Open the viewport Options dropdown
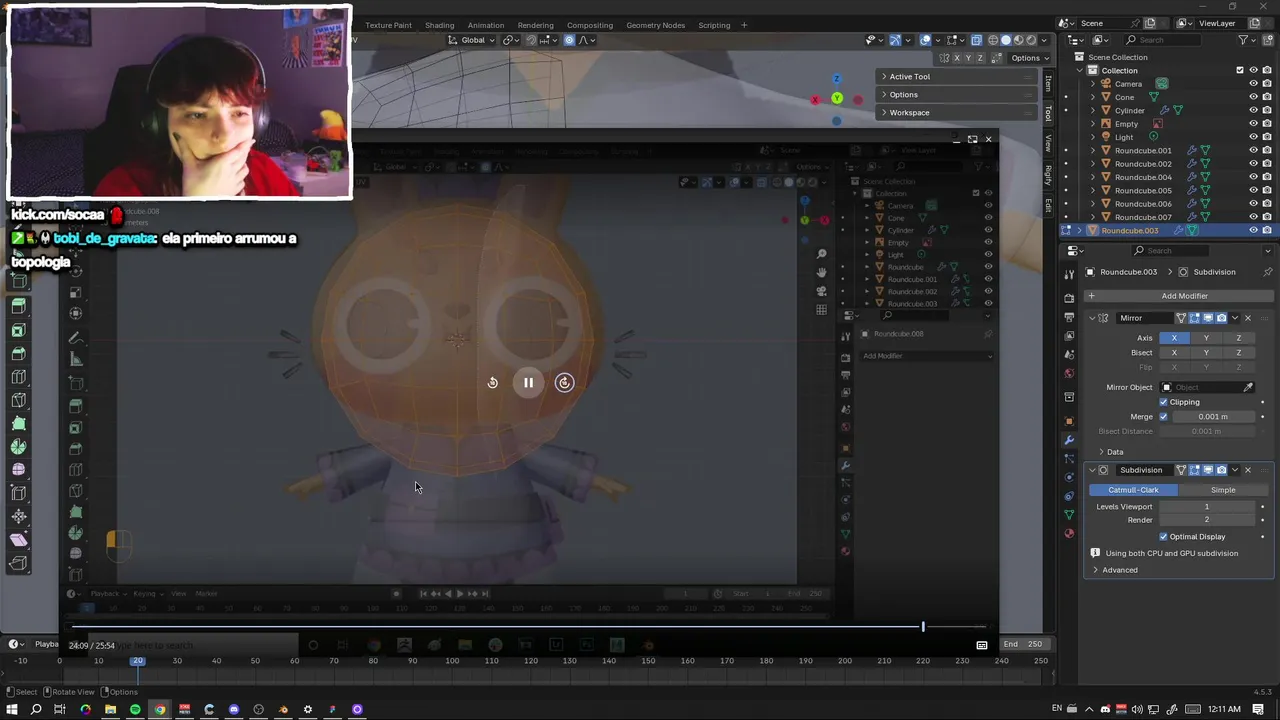Viewport: 1280px width, 720px height. [x=1029, y=58]
